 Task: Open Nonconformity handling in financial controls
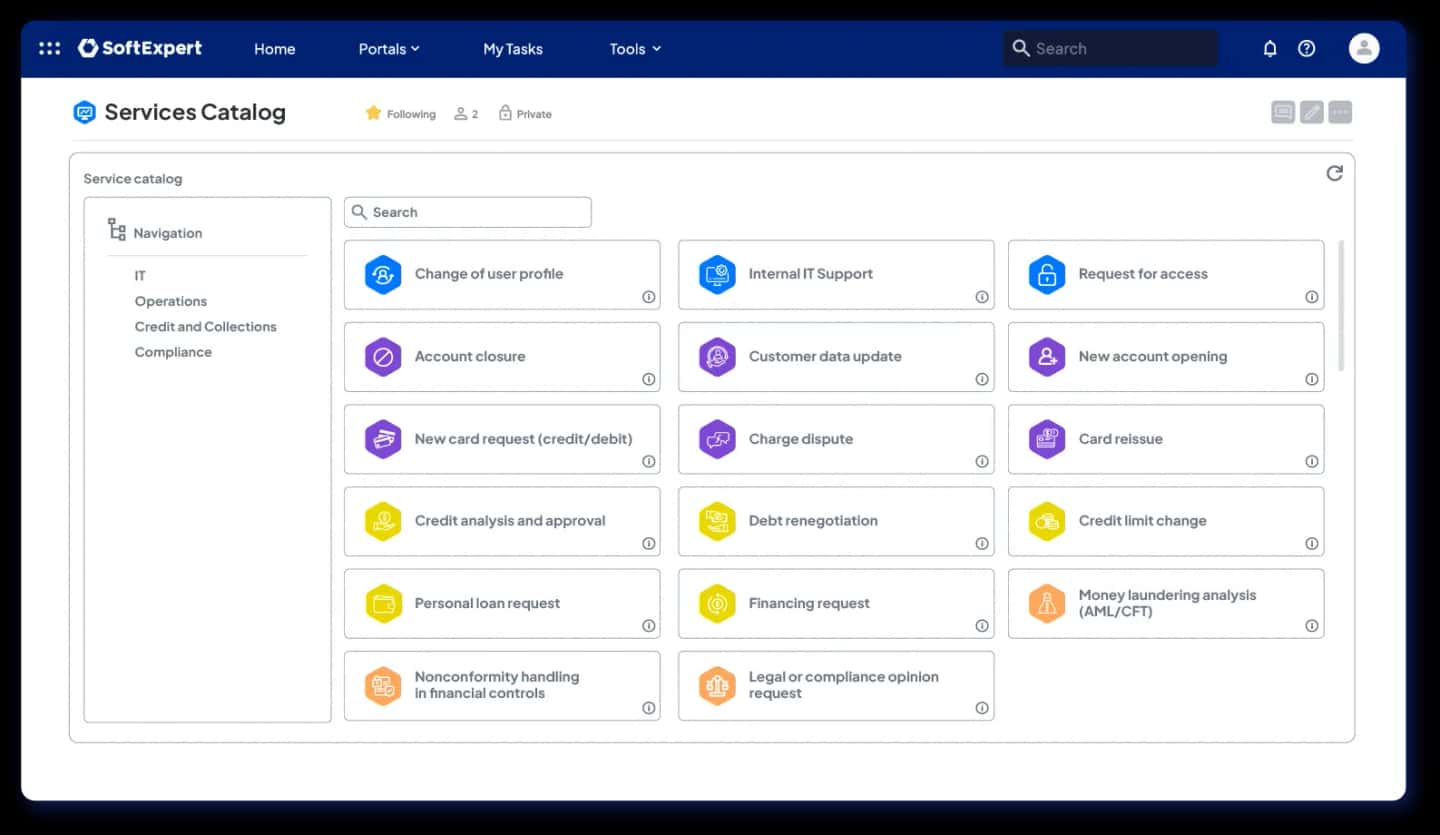[502, 686]
